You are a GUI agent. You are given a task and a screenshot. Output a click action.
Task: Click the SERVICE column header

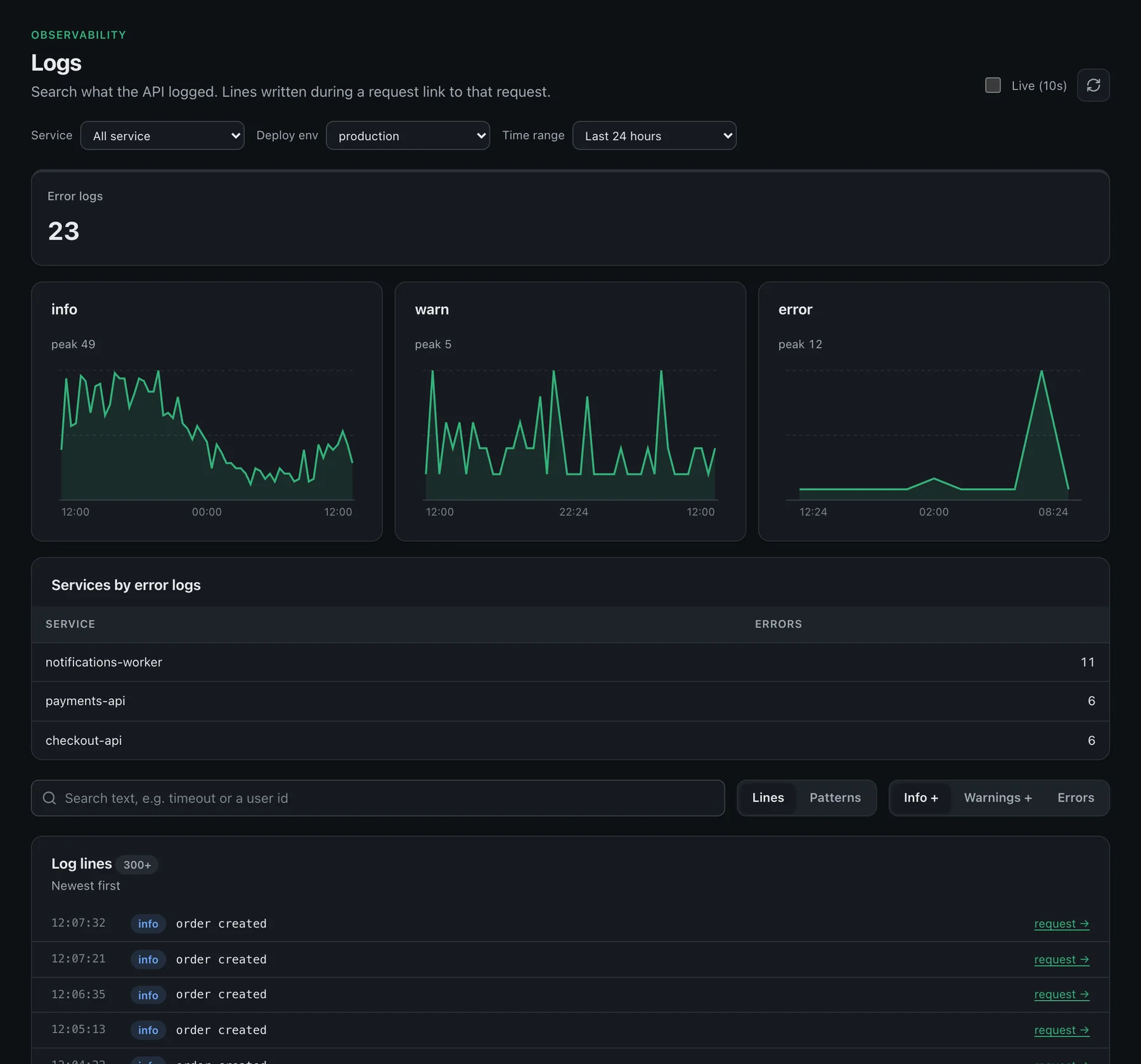70,624
